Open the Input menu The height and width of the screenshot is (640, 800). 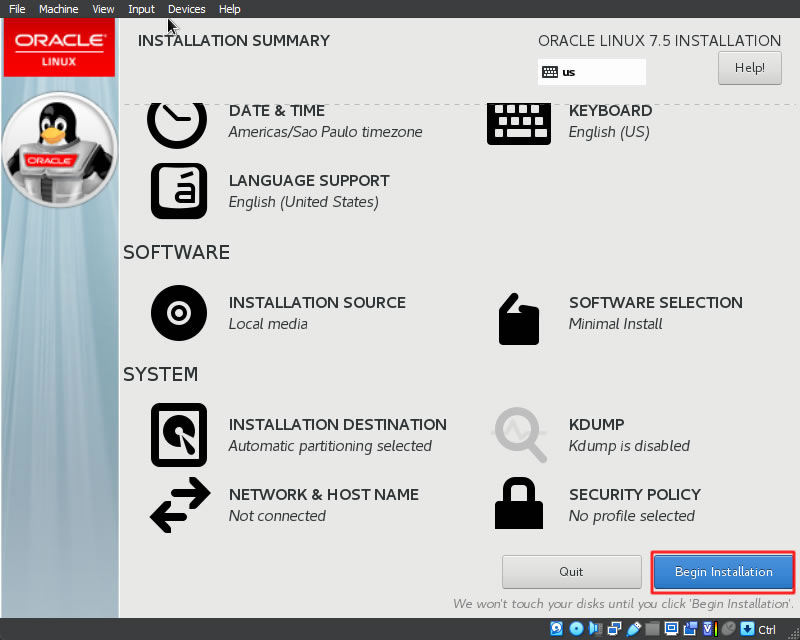141,9
